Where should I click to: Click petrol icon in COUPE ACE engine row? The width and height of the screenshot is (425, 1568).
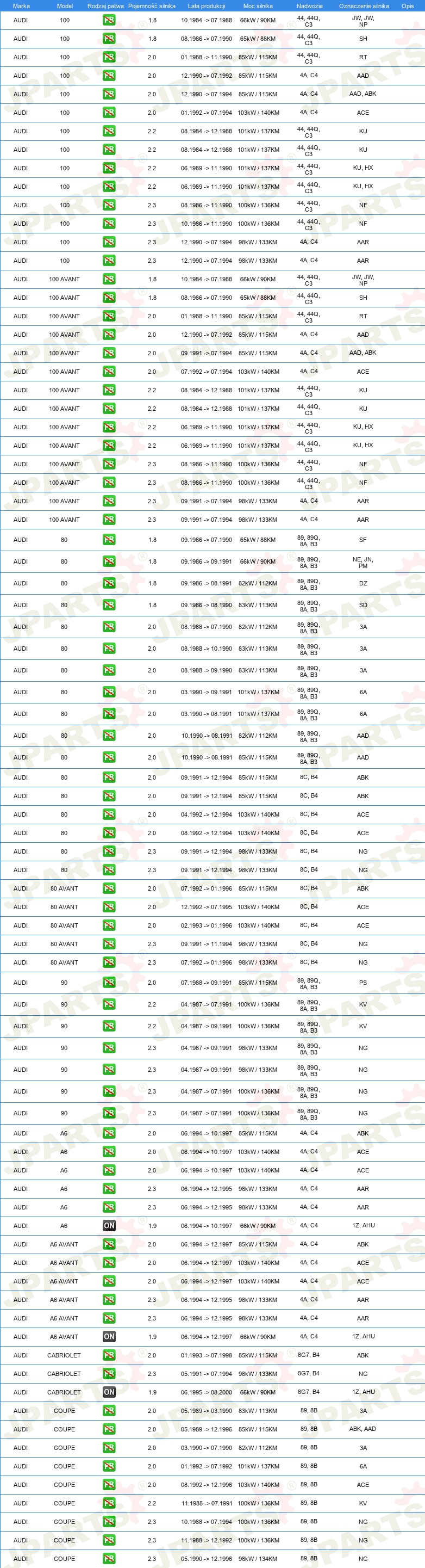tap(109, 1485)
